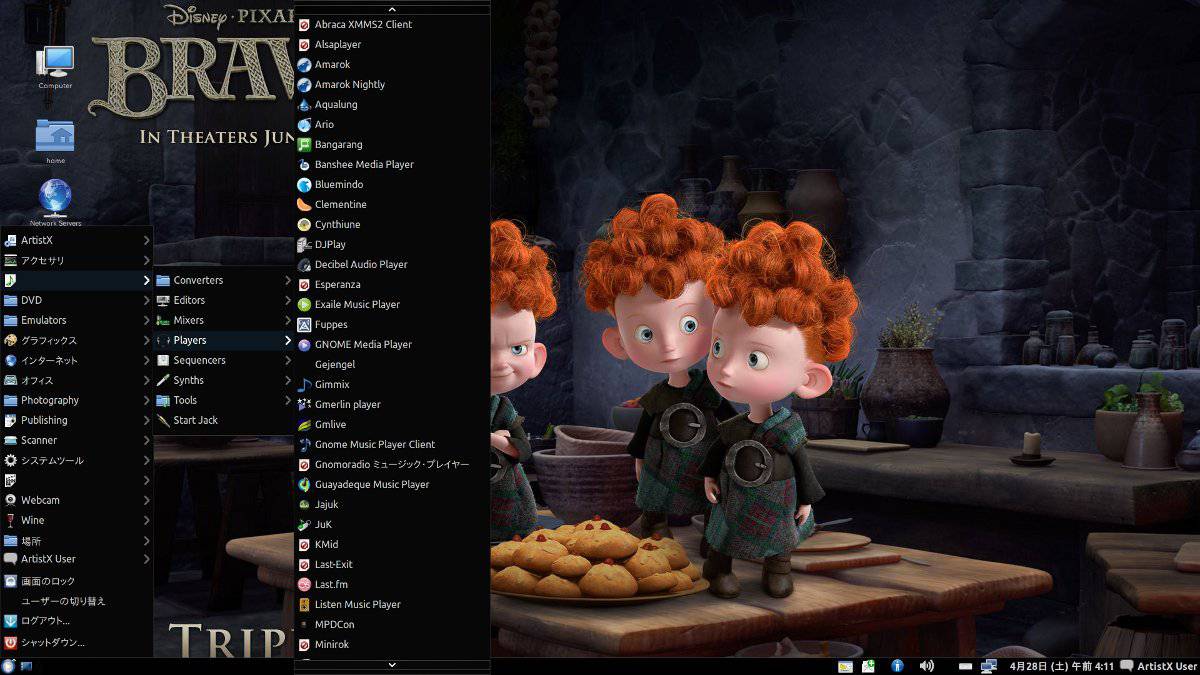Launch Alsaplayer from the list
The height and width of the screenshot is (675, 1200).
pos(392,44)
